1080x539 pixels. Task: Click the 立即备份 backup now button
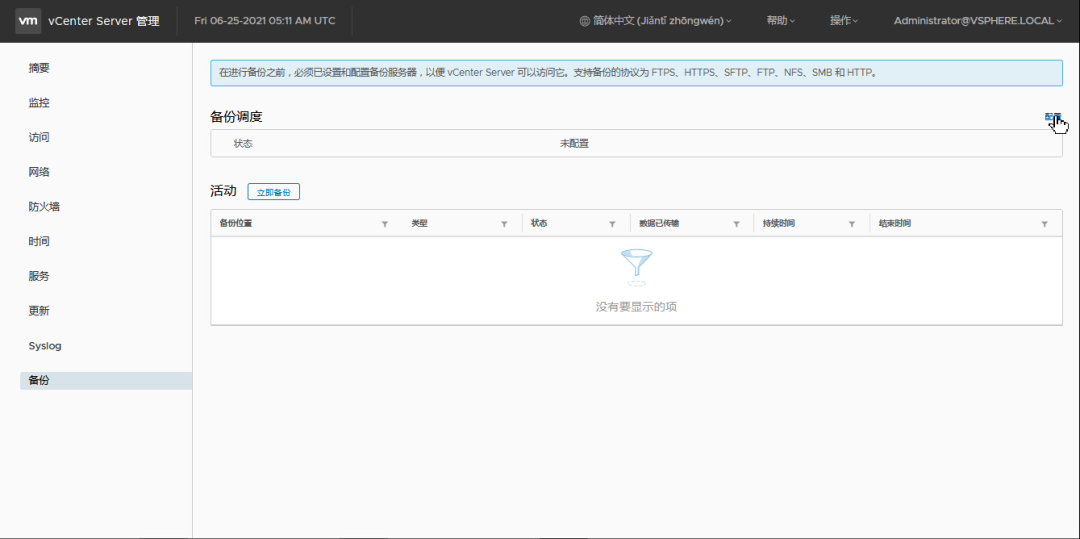(x=273, y=192)
